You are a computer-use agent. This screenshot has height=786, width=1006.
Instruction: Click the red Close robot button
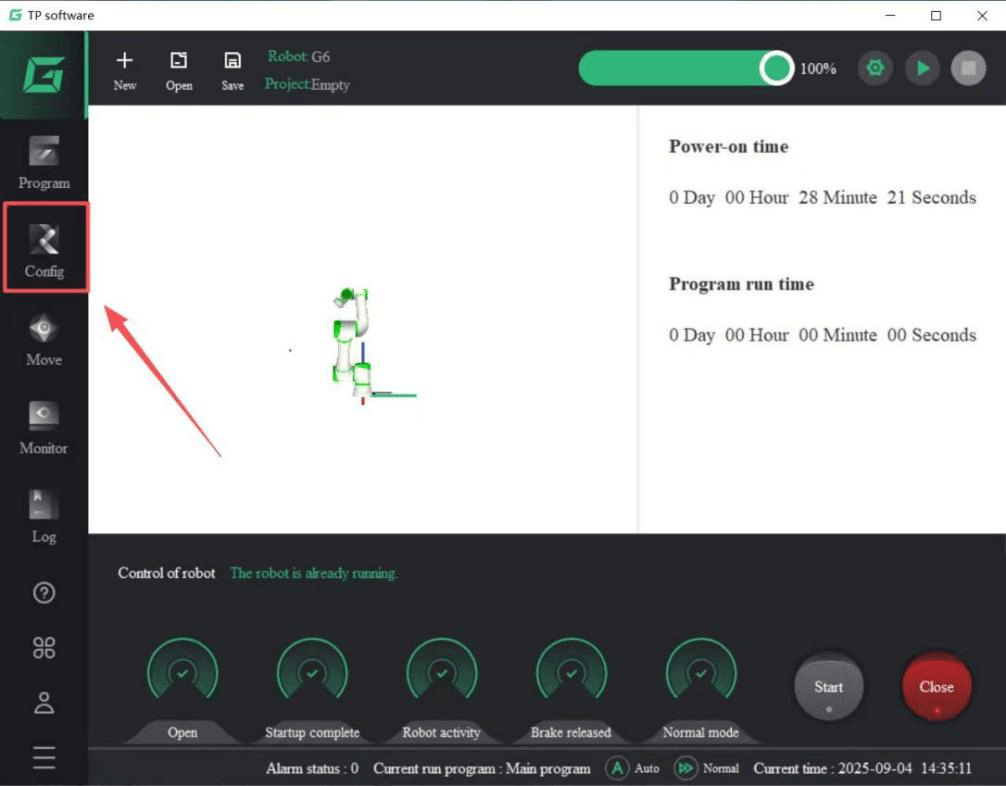click(x=937, y=687)
